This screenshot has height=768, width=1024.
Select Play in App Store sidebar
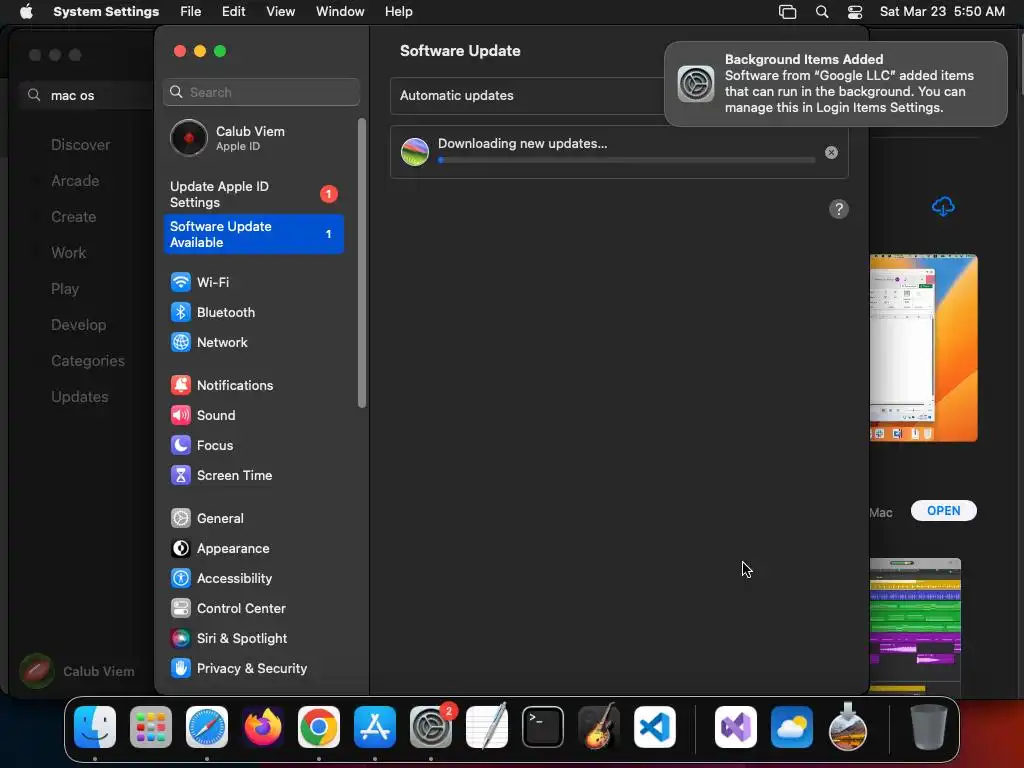[x=65, y=289]
